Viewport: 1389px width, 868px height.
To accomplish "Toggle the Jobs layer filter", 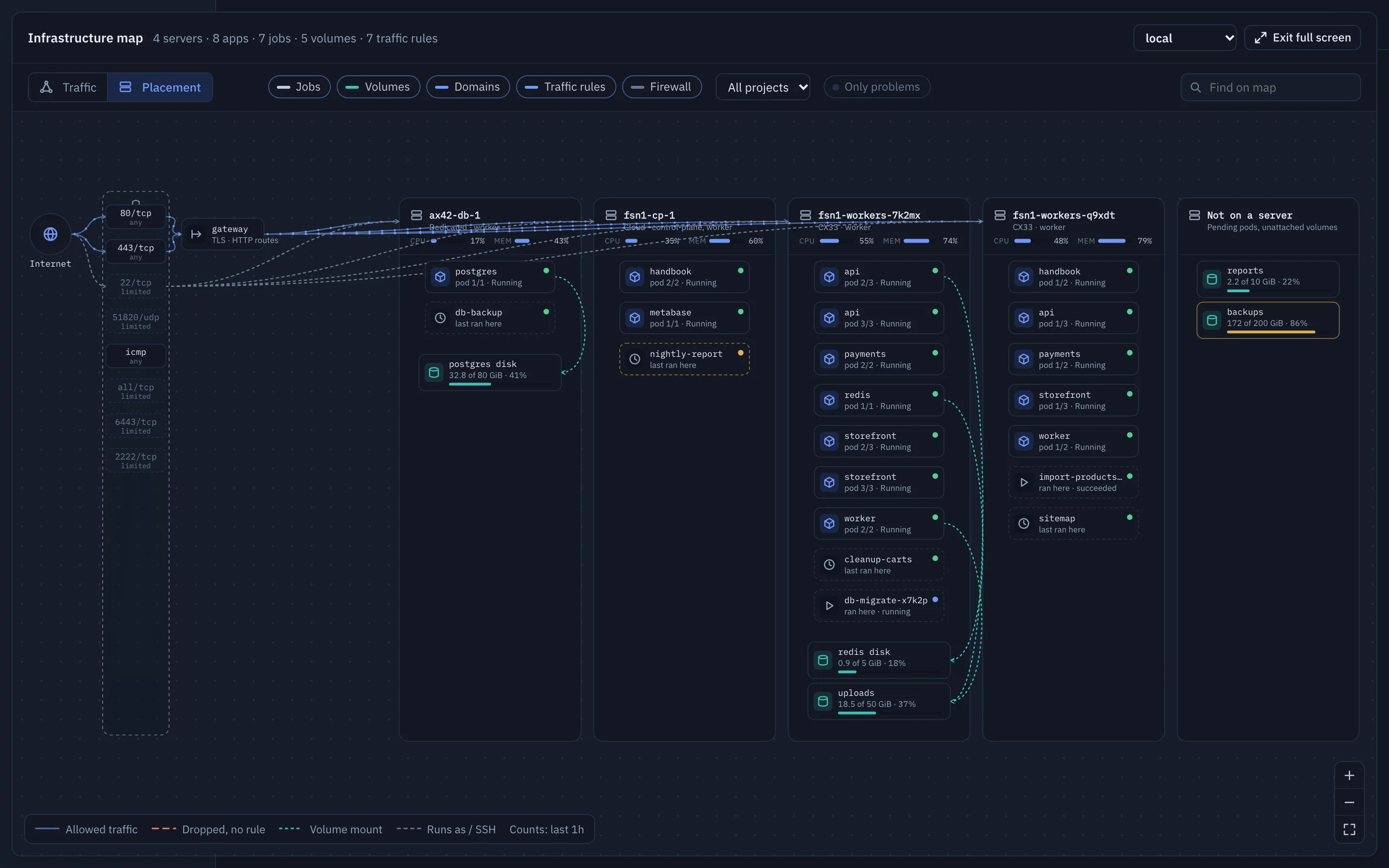I will pos(299,87).
